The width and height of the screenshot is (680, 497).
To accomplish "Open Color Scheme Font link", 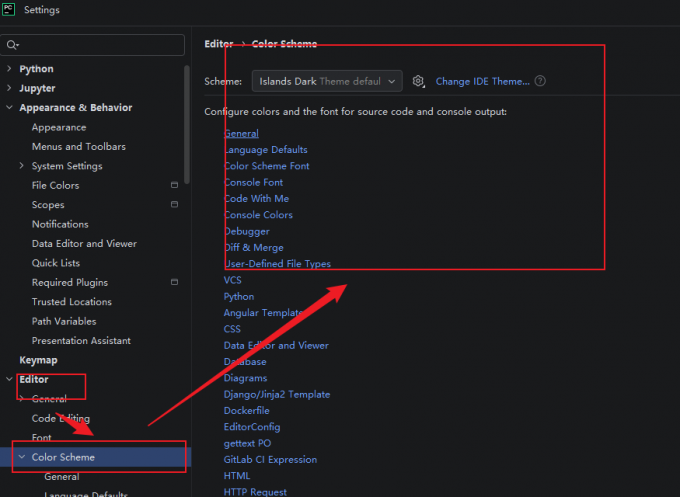I will (x=267, y=166).
